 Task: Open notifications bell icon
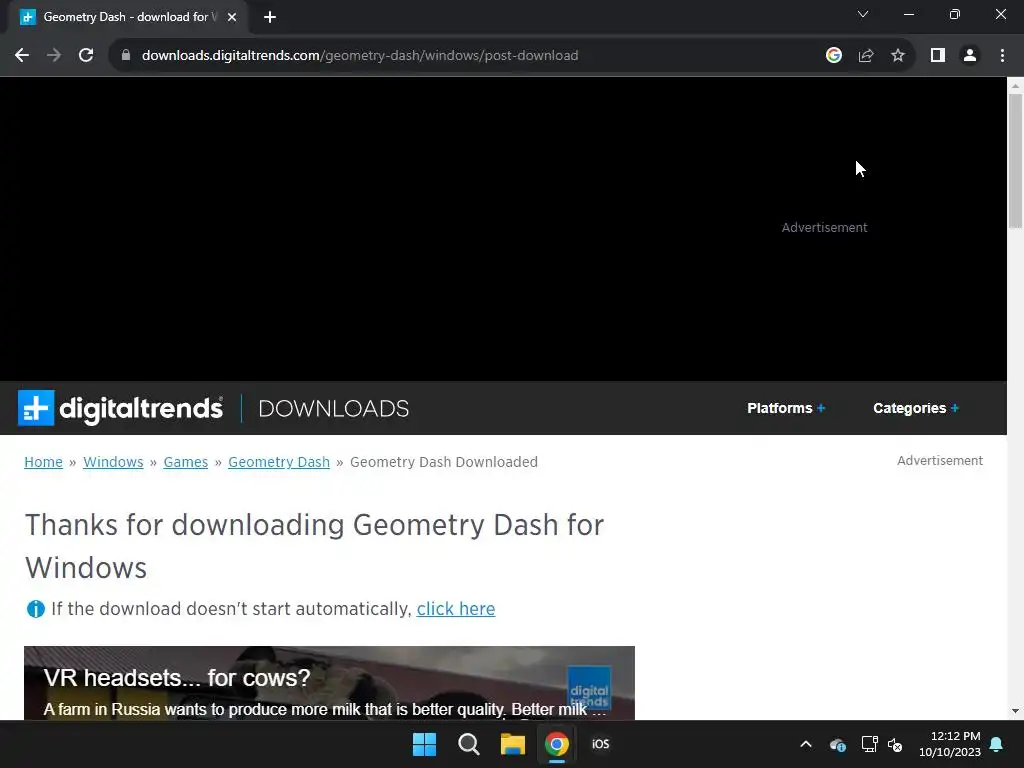[x=997, y=744]
